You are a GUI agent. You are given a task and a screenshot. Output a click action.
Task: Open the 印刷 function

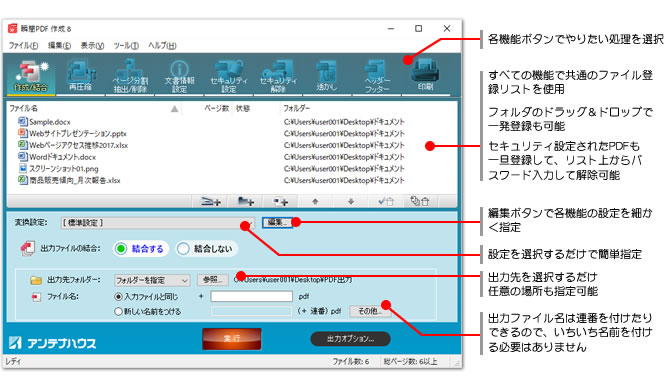[x=426, y=76]
